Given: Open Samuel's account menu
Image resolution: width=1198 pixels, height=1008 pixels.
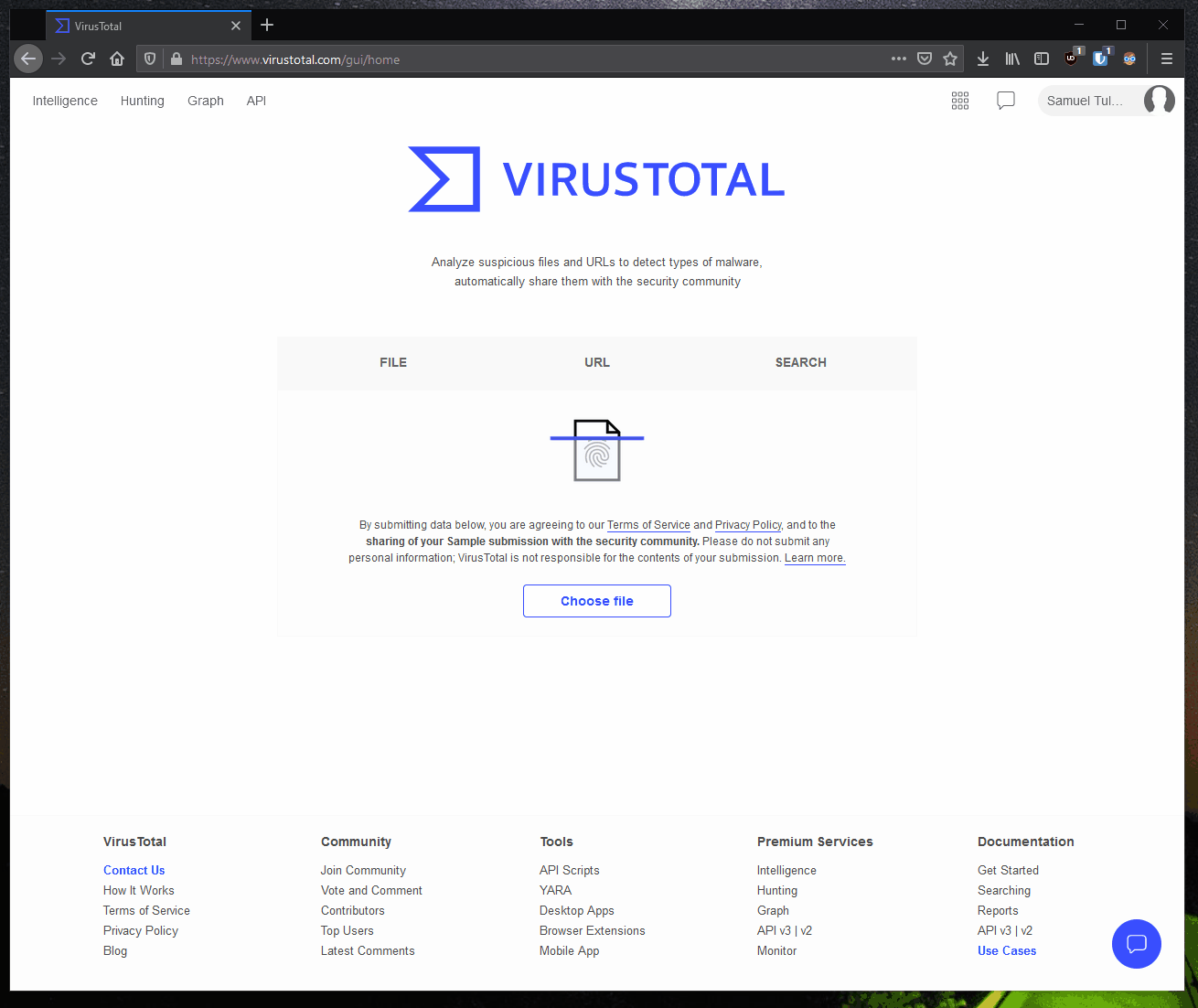Looking at the screenshot, I should pyautogui.click(x=1107, y=101).
